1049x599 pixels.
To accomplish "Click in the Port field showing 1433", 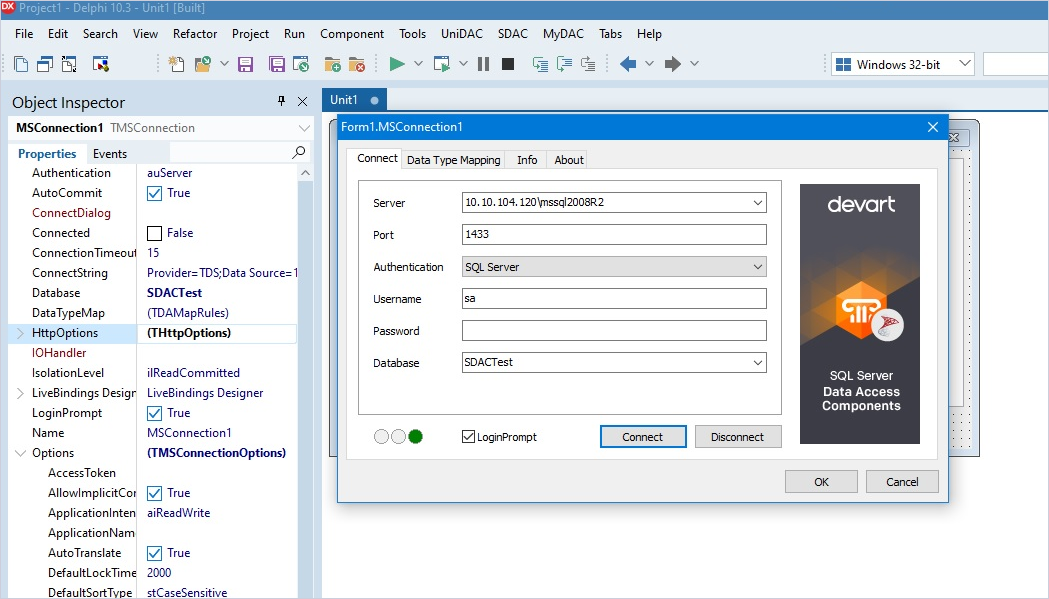I will [x=613, y=234].
